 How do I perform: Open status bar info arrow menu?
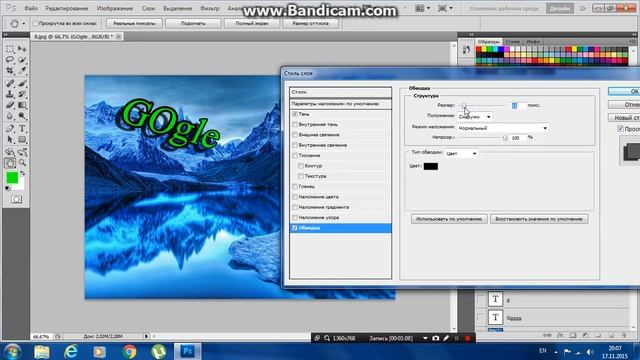click(146, 336)
